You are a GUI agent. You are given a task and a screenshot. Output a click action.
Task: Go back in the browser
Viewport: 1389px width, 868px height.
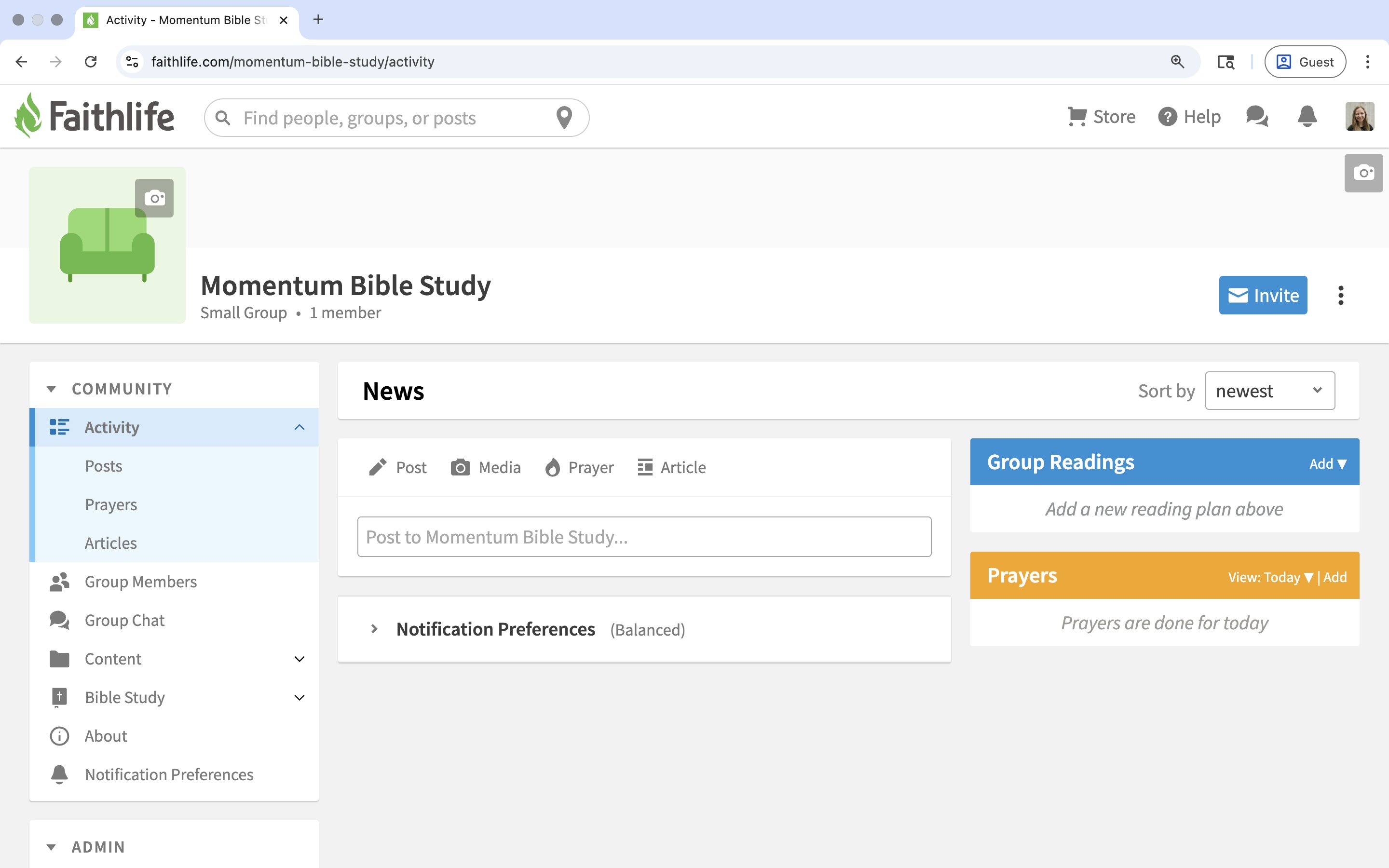point(21,61)
